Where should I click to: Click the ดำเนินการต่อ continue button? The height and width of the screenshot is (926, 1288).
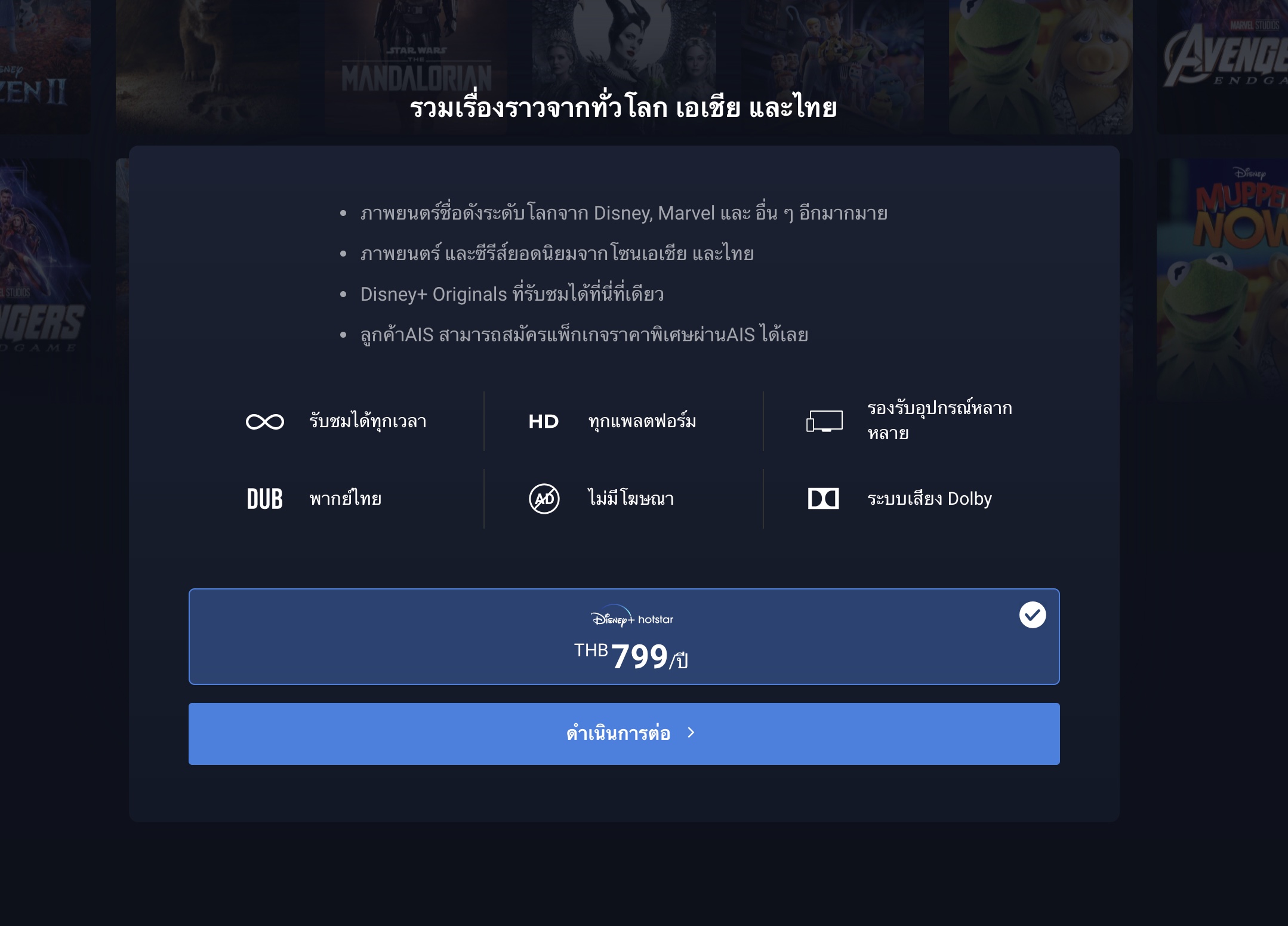click(624, 734)
